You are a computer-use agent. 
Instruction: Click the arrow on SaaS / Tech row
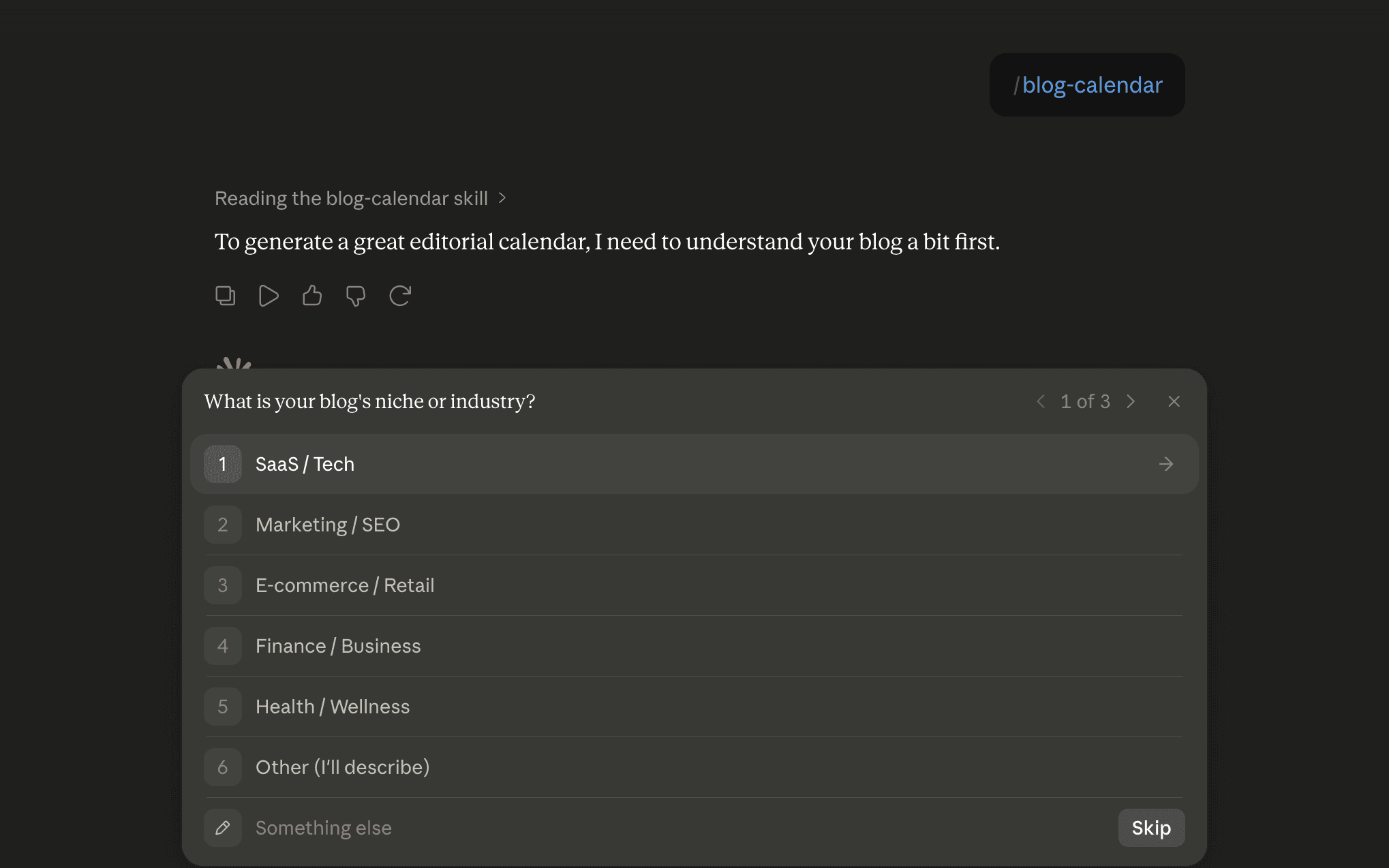tap(1166, 464)
